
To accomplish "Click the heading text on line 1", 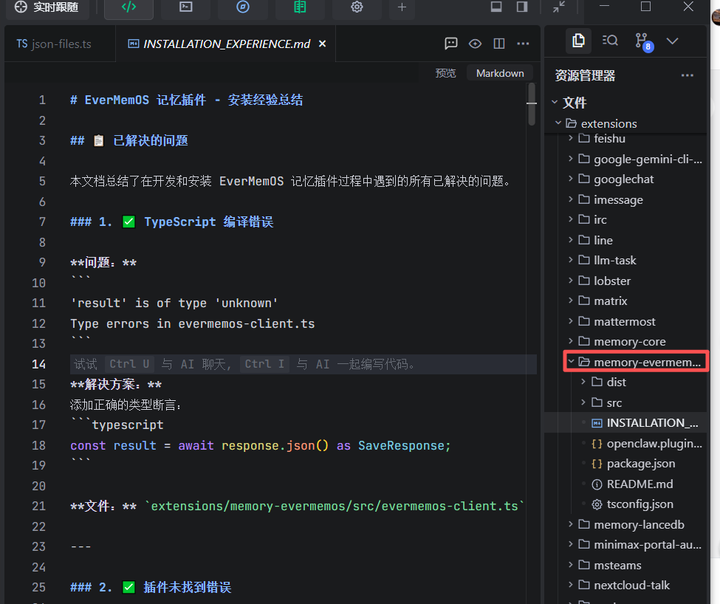I will point(186,100).
